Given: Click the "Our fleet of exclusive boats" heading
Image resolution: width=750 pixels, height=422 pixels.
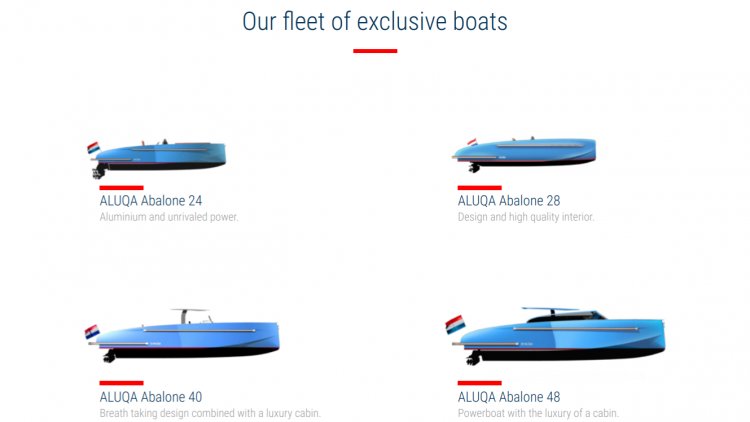Looking at the screenshot, I should tap(375, 22).
